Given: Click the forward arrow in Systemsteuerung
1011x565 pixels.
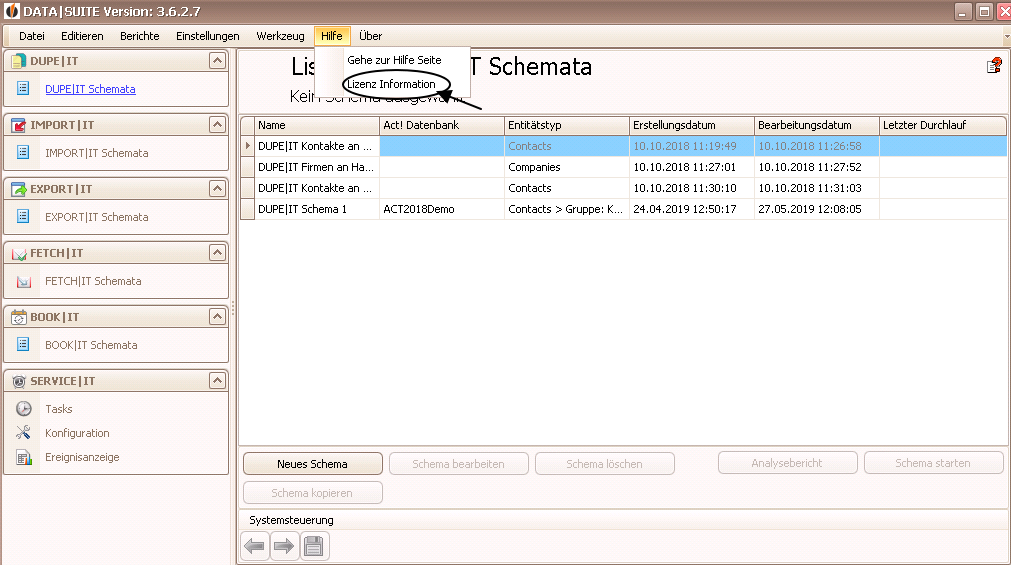Looking at the screenshot, I should pyautogui.click(x=284, y=546).
